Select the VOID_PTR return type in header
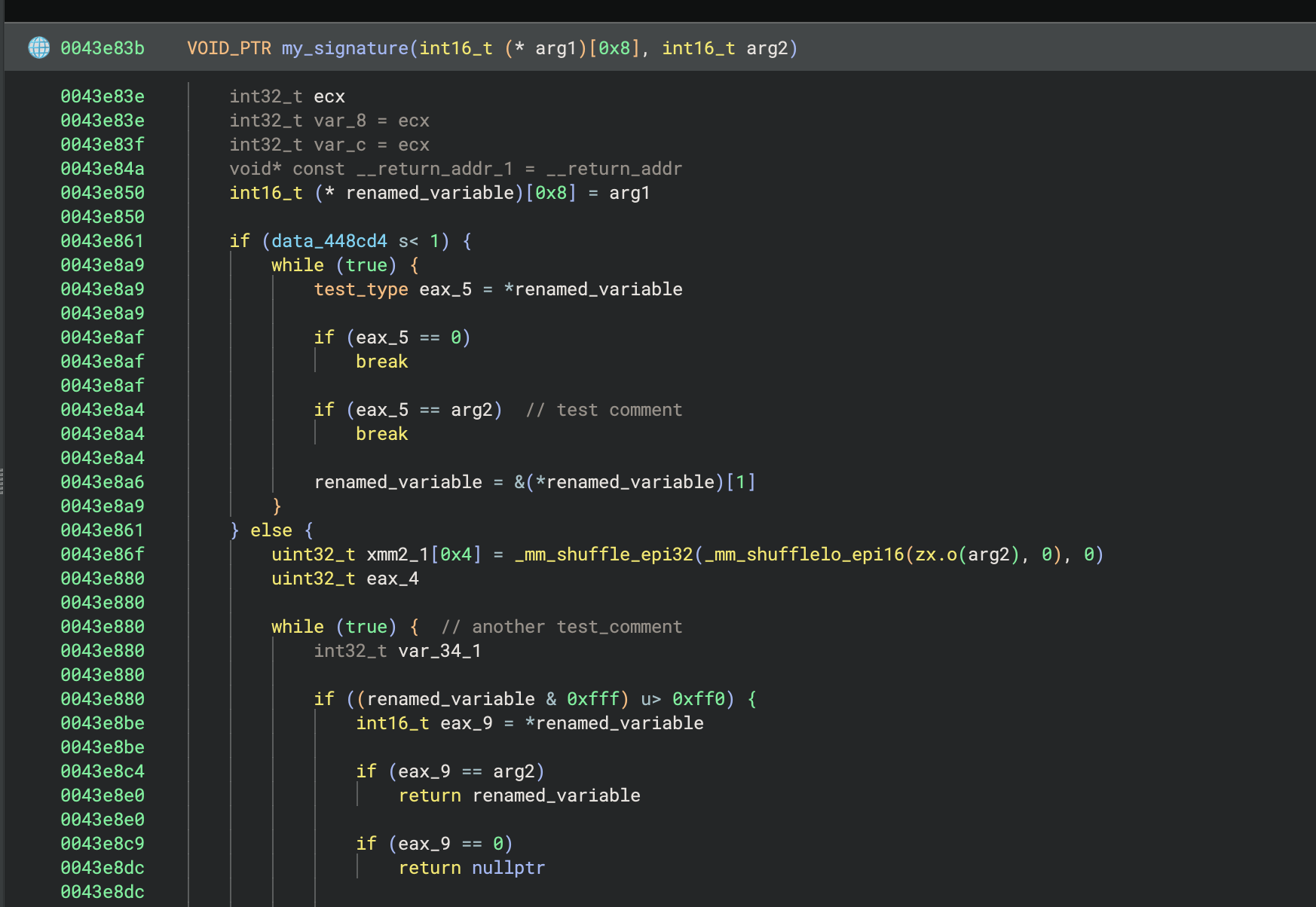 click(228, 48)
